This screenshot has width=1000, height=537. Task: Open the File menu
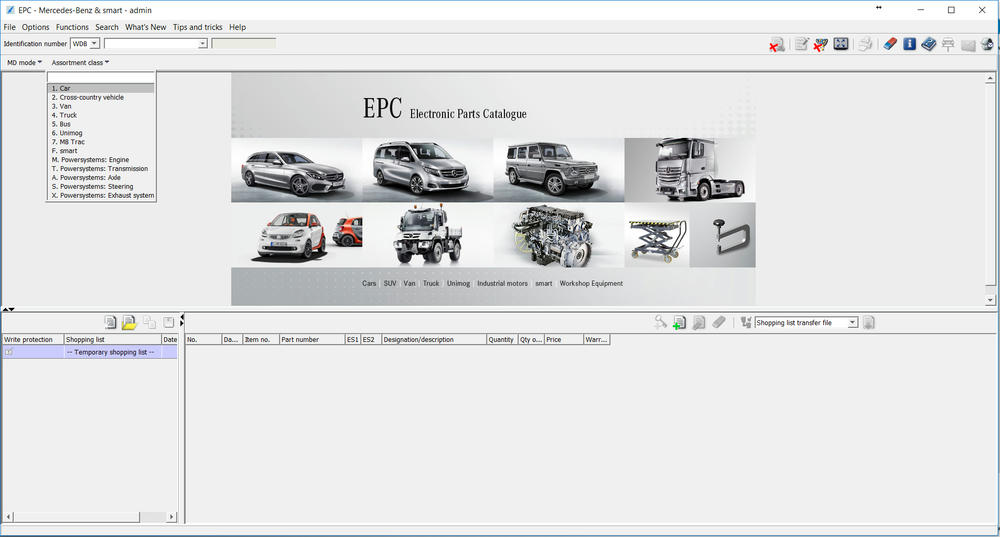10,27
